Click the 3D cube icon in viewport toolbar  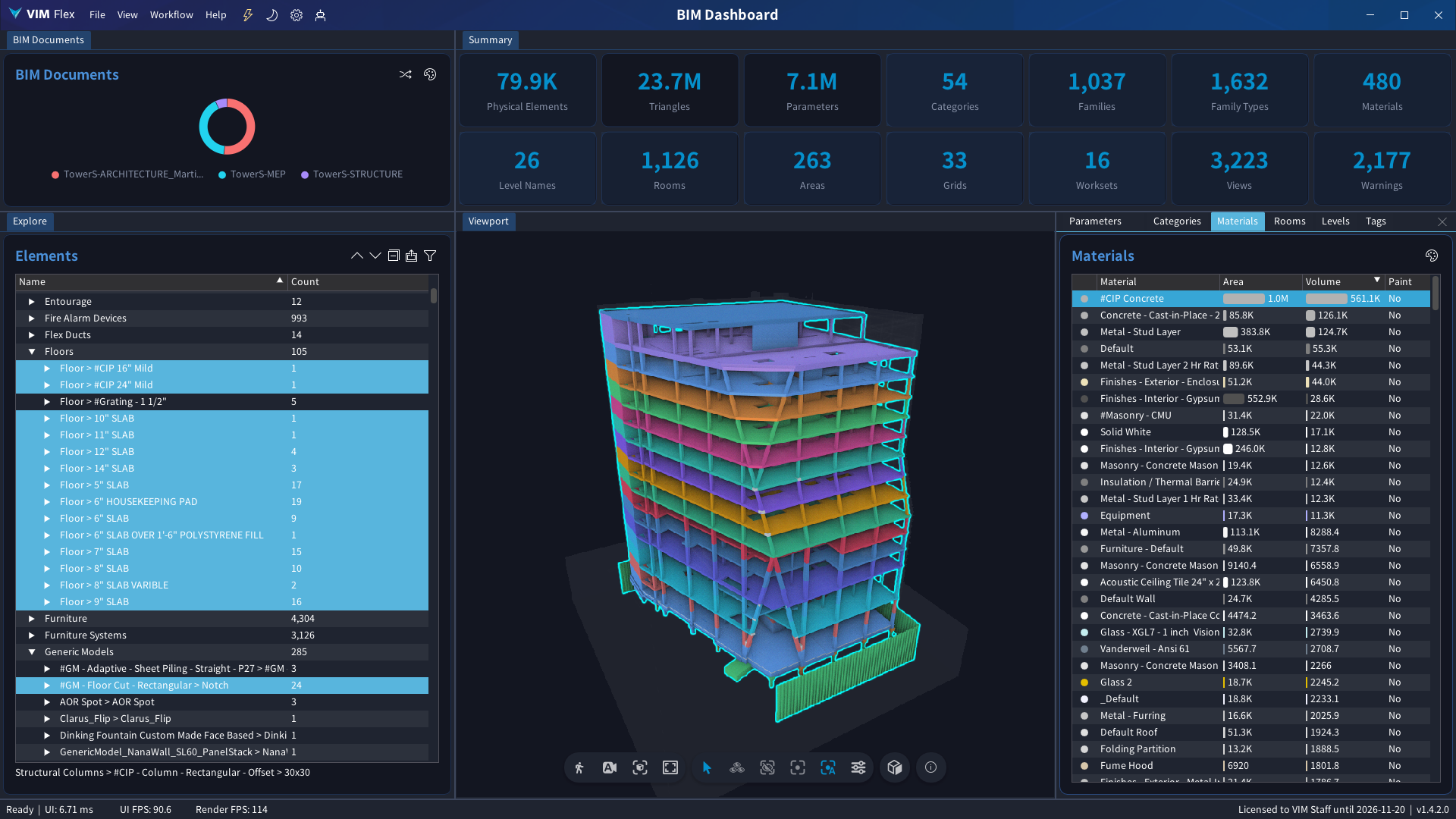pos(895,767)
